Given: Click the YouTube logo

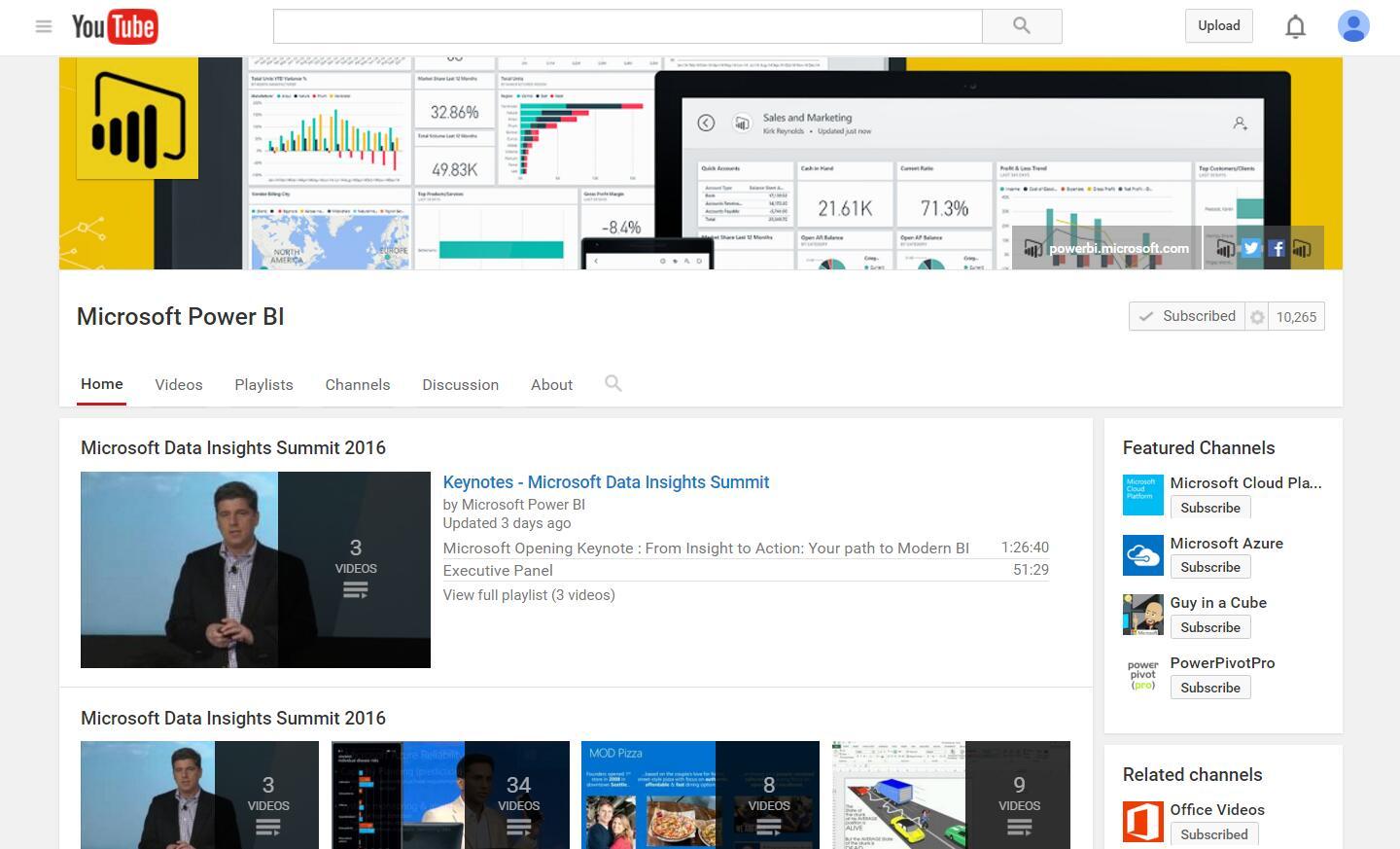Looking at the screenshot, I should (x=114, y=26).
